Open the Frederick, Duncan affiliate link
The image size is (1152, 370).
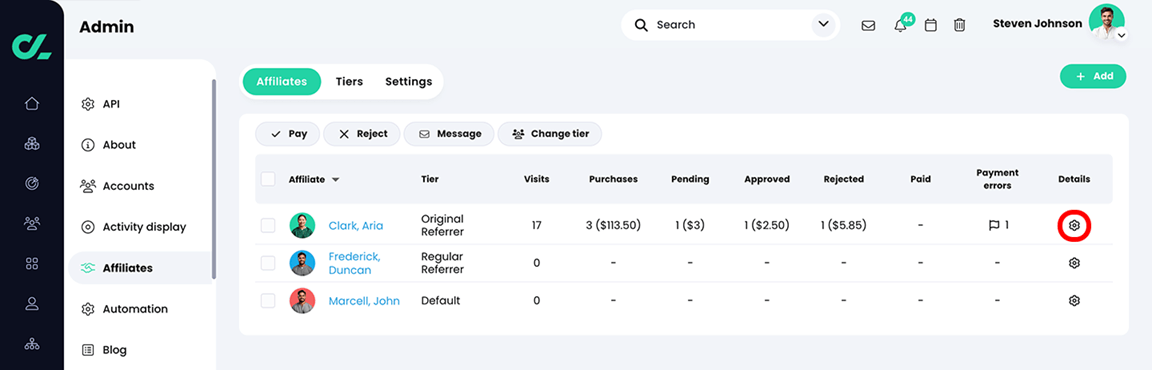click(354, 263)
